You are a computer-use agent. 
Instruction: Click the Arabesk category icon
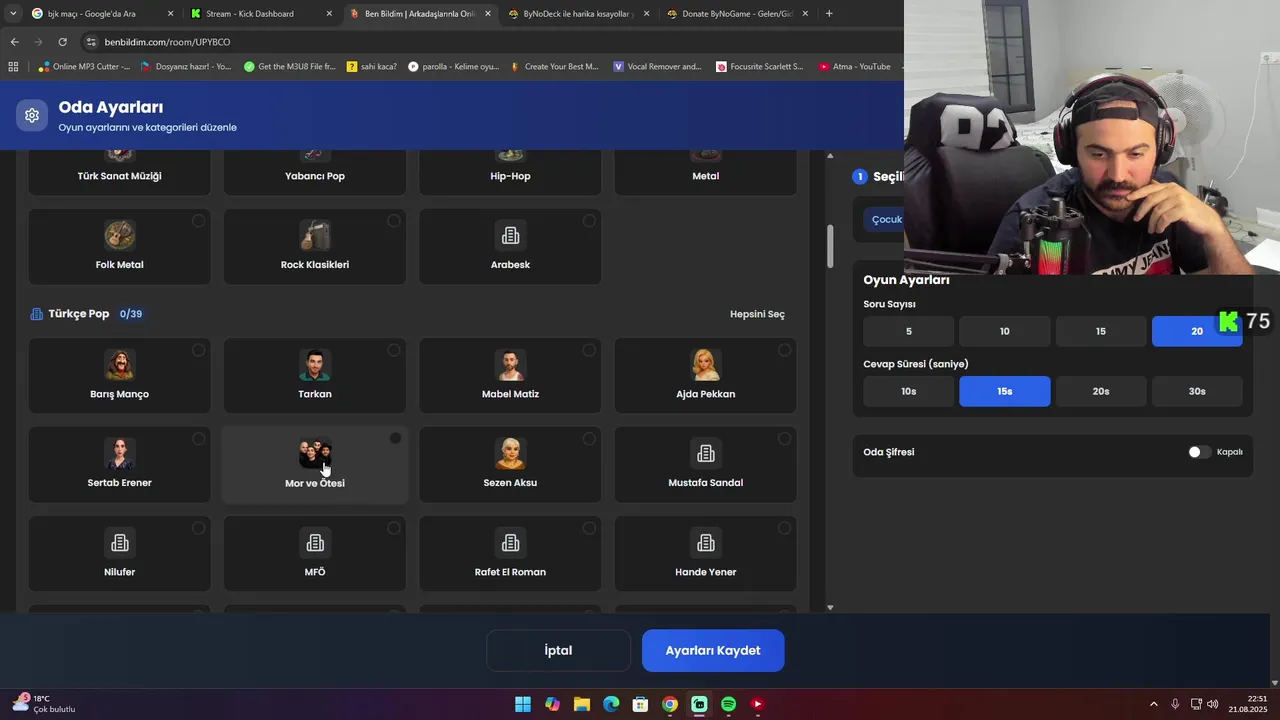coord(510,236)
